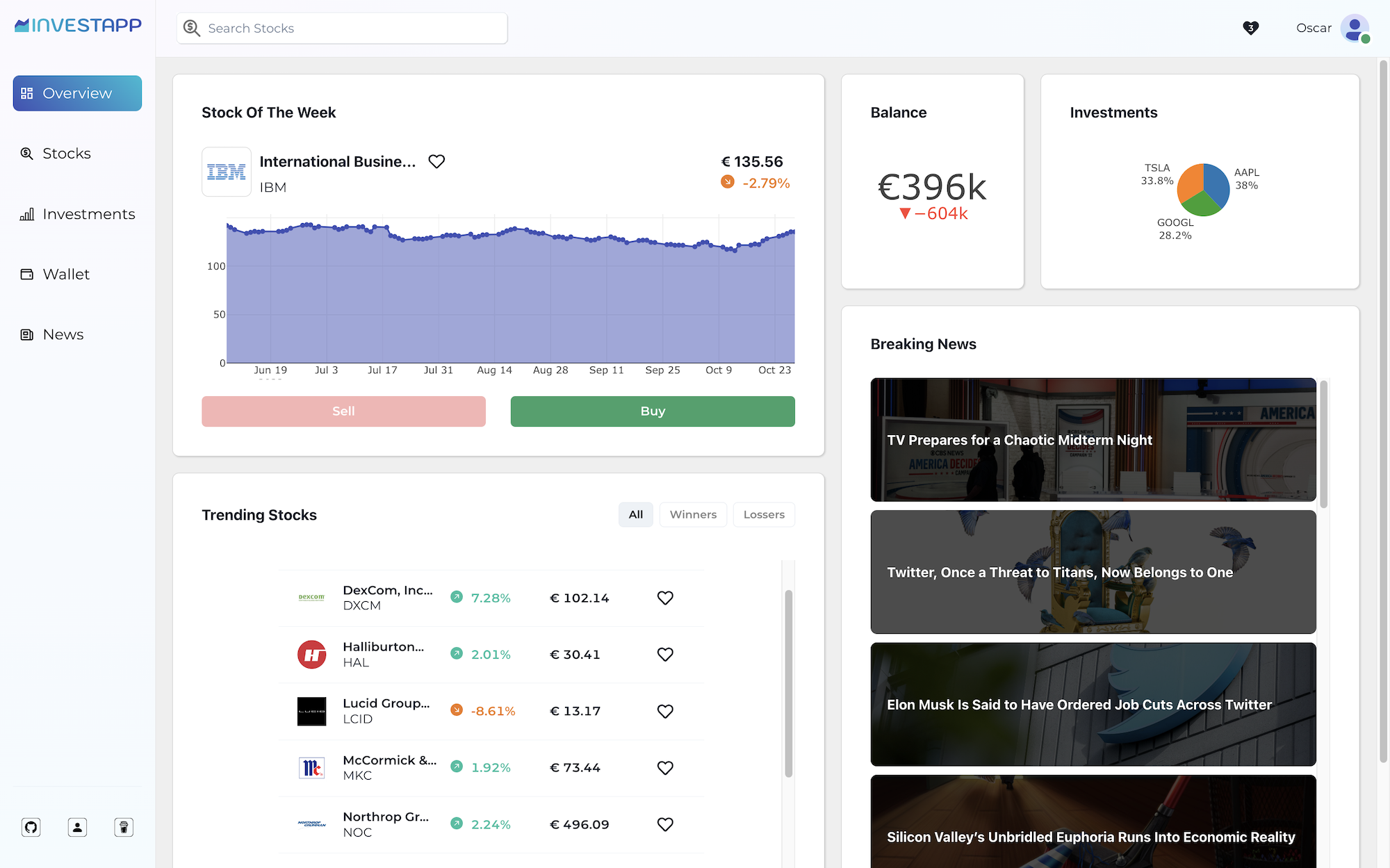Screen dimensions: 1390x868
Task: Open favorites heart badge in header
Action: coord(1250,28)
